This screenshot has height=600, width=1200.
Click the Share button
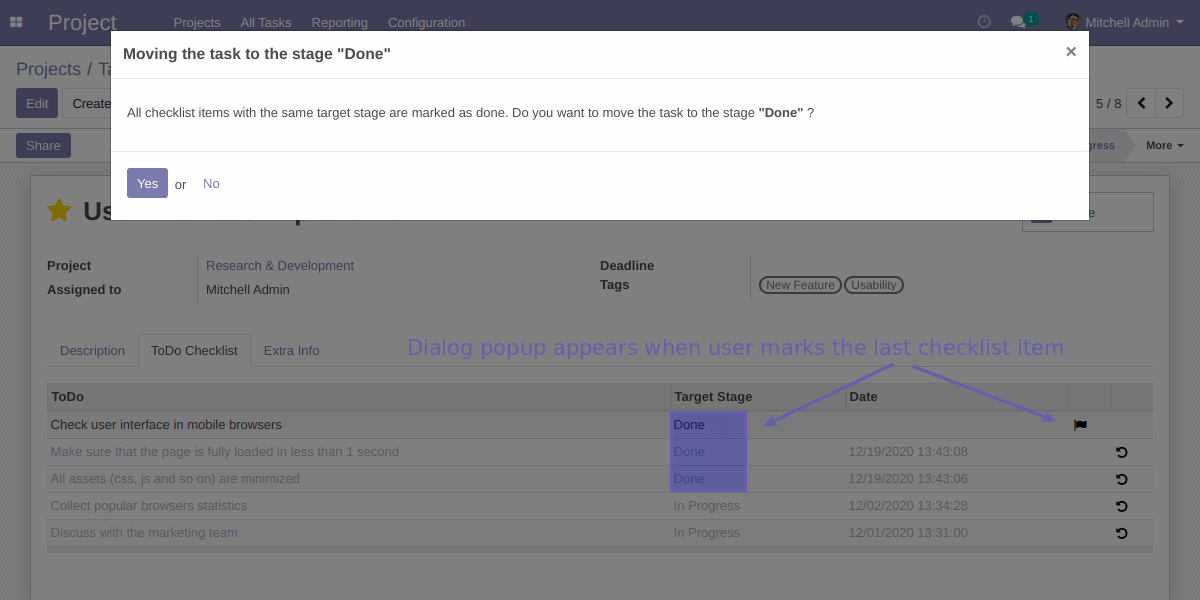point(42,145)
